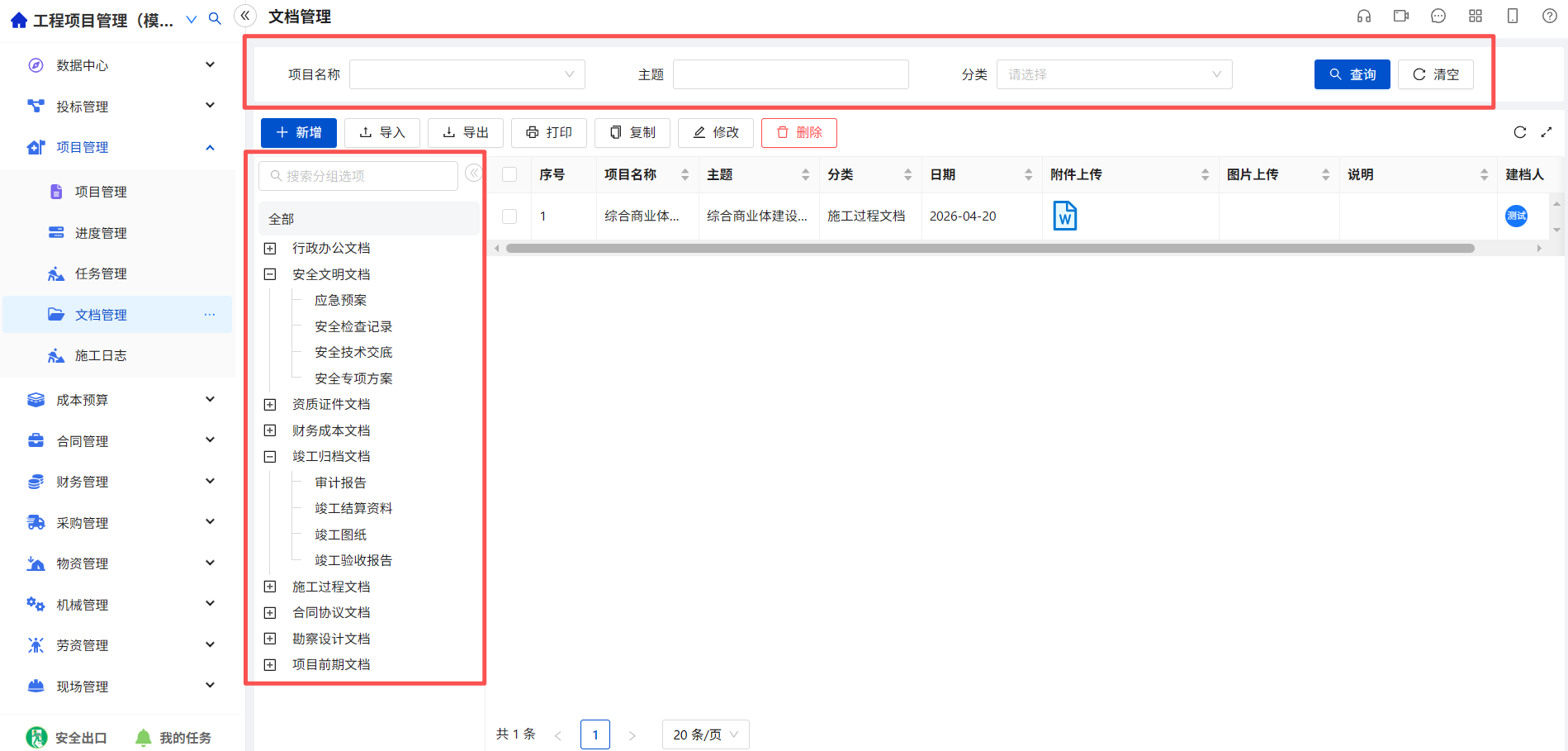This screenshot has height=751, width=1568.
Task: Click the 复制 copy button
Action: tap(632, 133)
